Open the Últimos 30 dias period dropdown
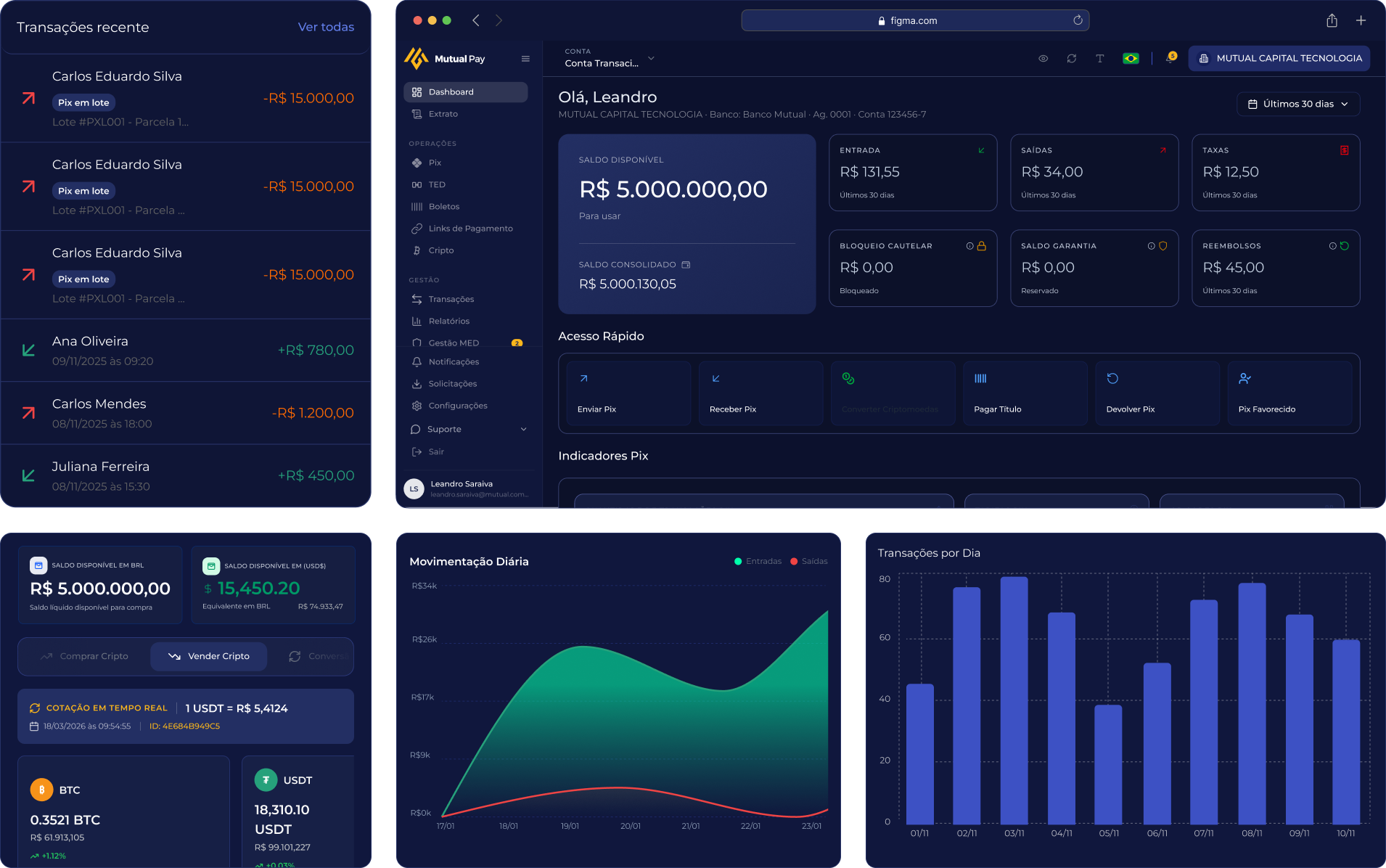Screen dimensions: 1386x868 (x=1298, y=104)
